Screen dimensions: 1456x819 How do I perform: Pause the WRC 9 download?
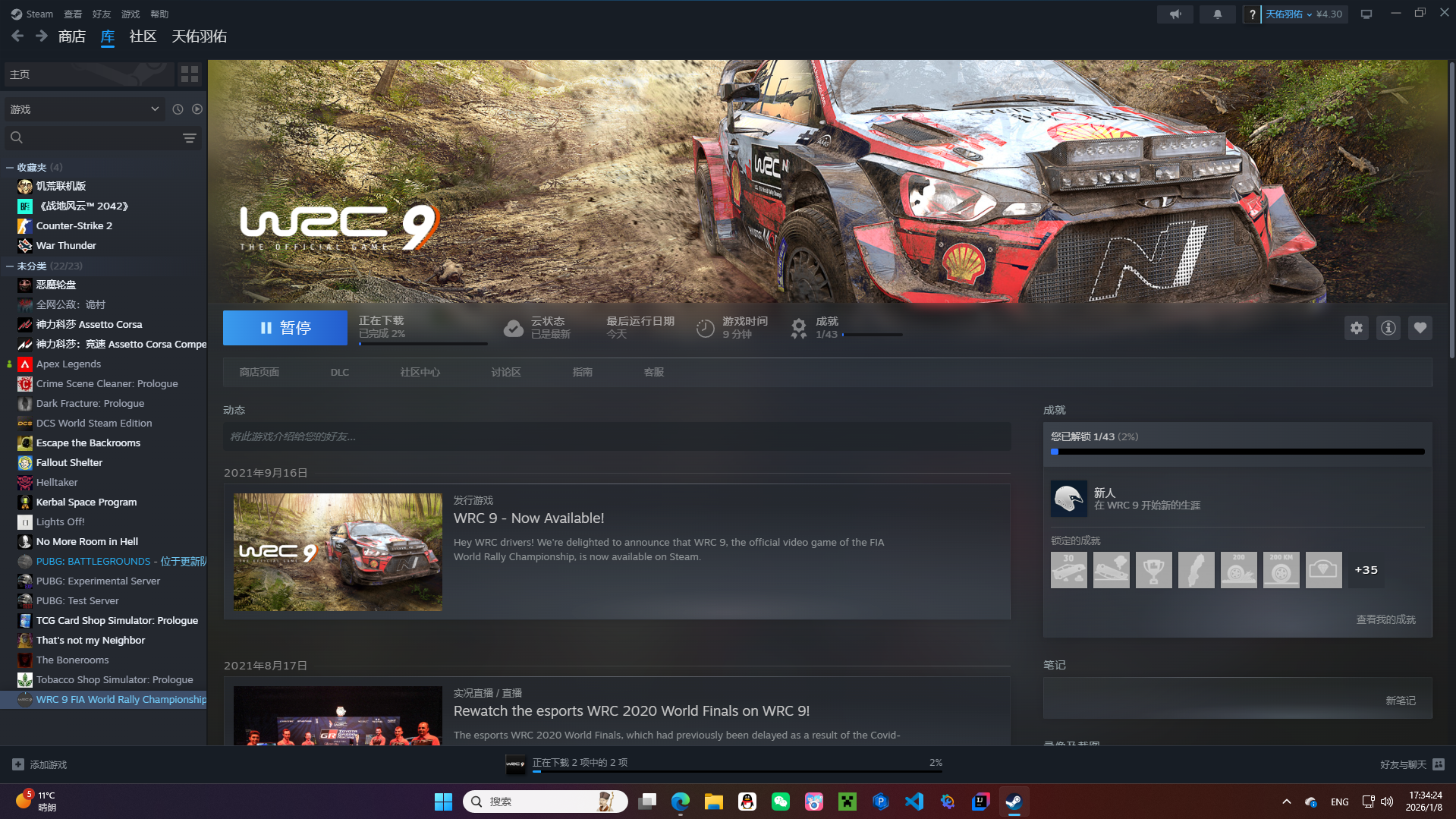point(285,328)
